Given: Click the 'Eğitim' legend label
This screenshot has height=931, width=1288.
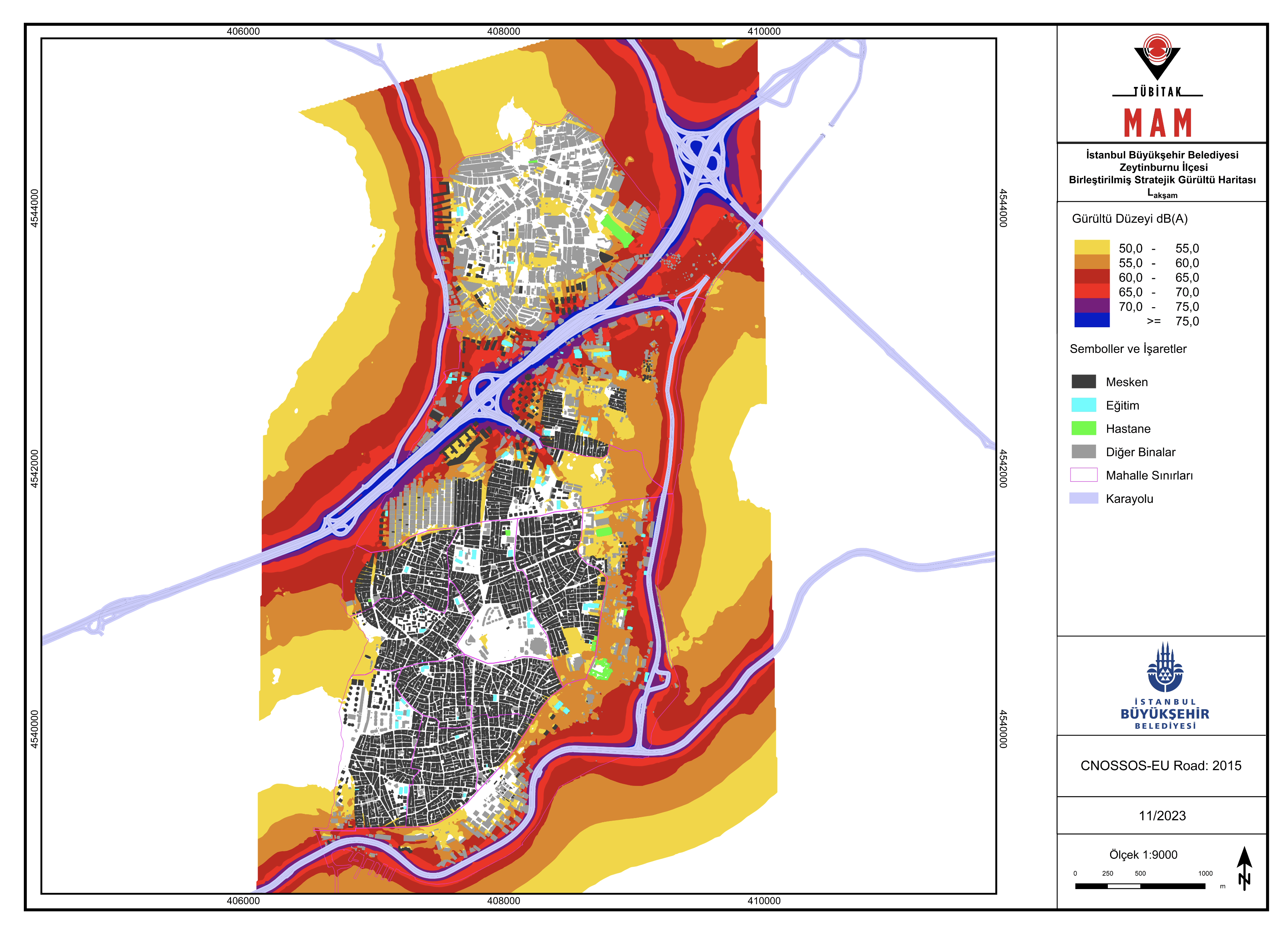Looking at the screenshot, I should (1122, 405).
